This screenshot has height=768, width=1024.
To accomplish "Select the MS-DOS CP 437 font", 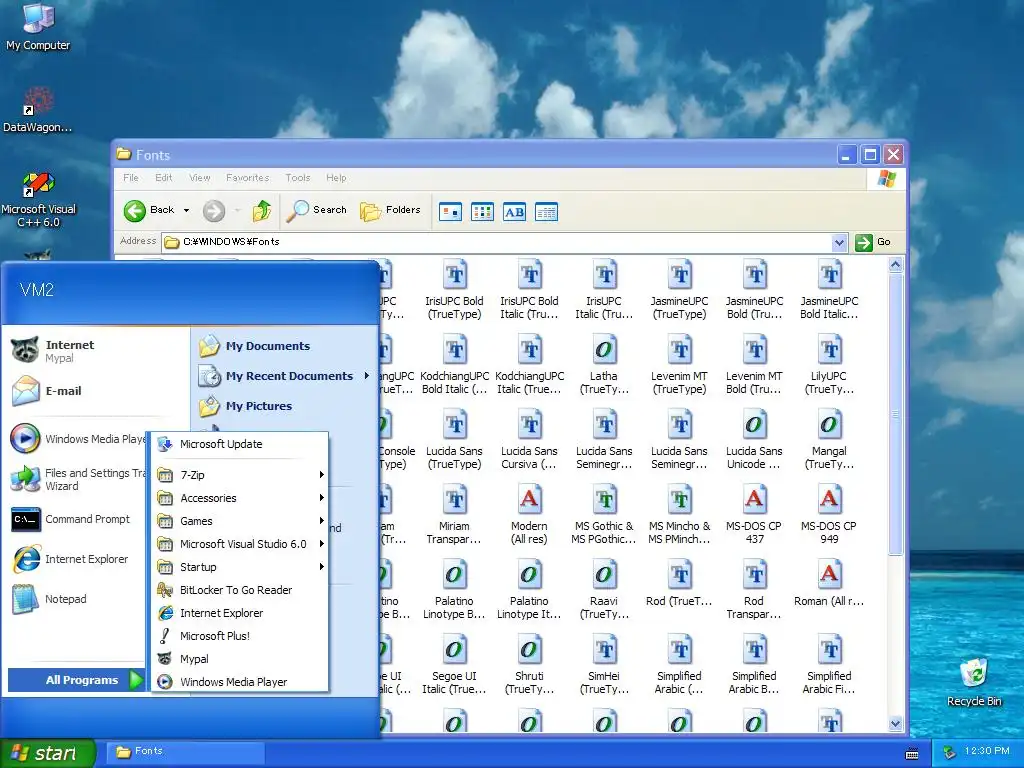I will (x=754, y=515).
